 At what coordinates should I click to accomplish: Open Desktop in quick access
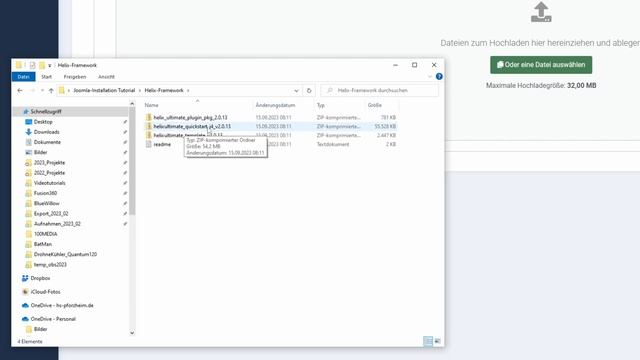click(43, 122)
